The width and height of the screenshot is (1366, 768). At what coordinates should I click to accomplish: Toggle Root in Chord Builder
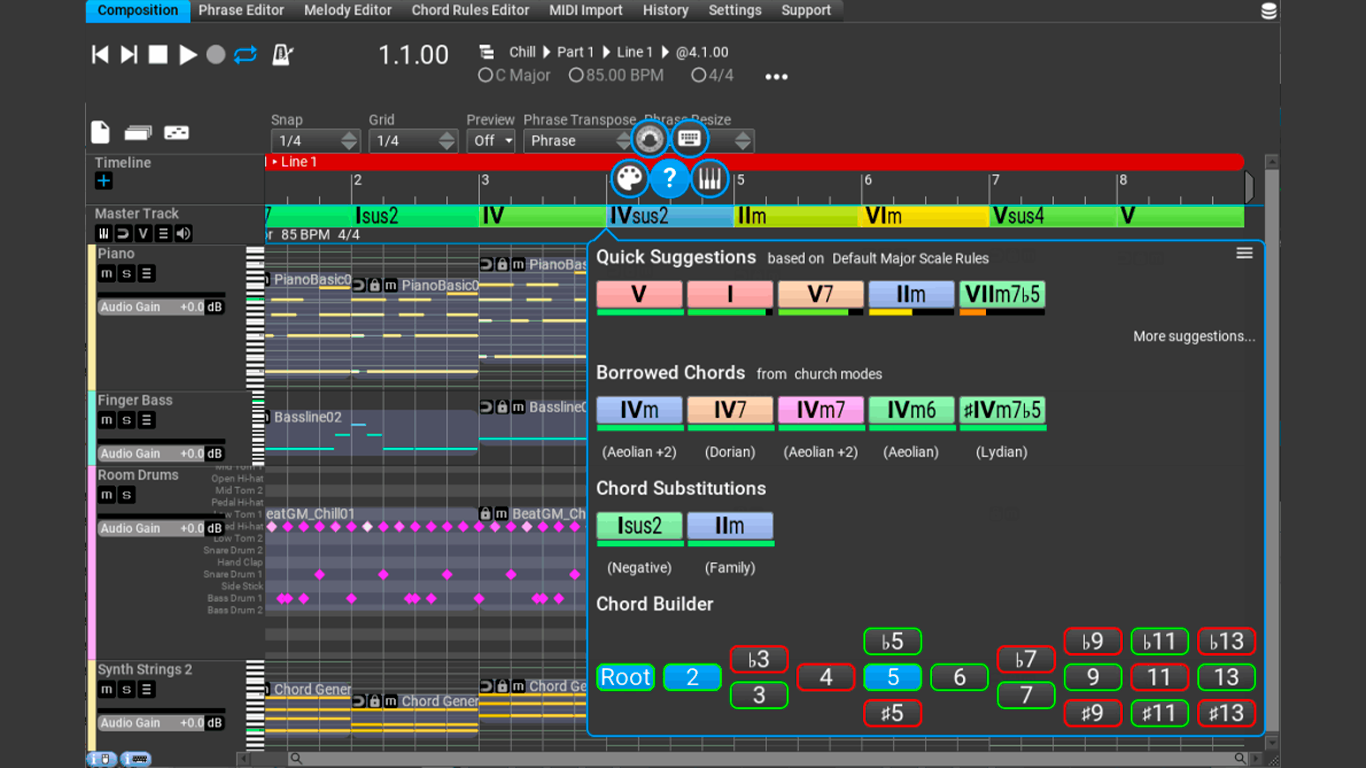[625, 677]
